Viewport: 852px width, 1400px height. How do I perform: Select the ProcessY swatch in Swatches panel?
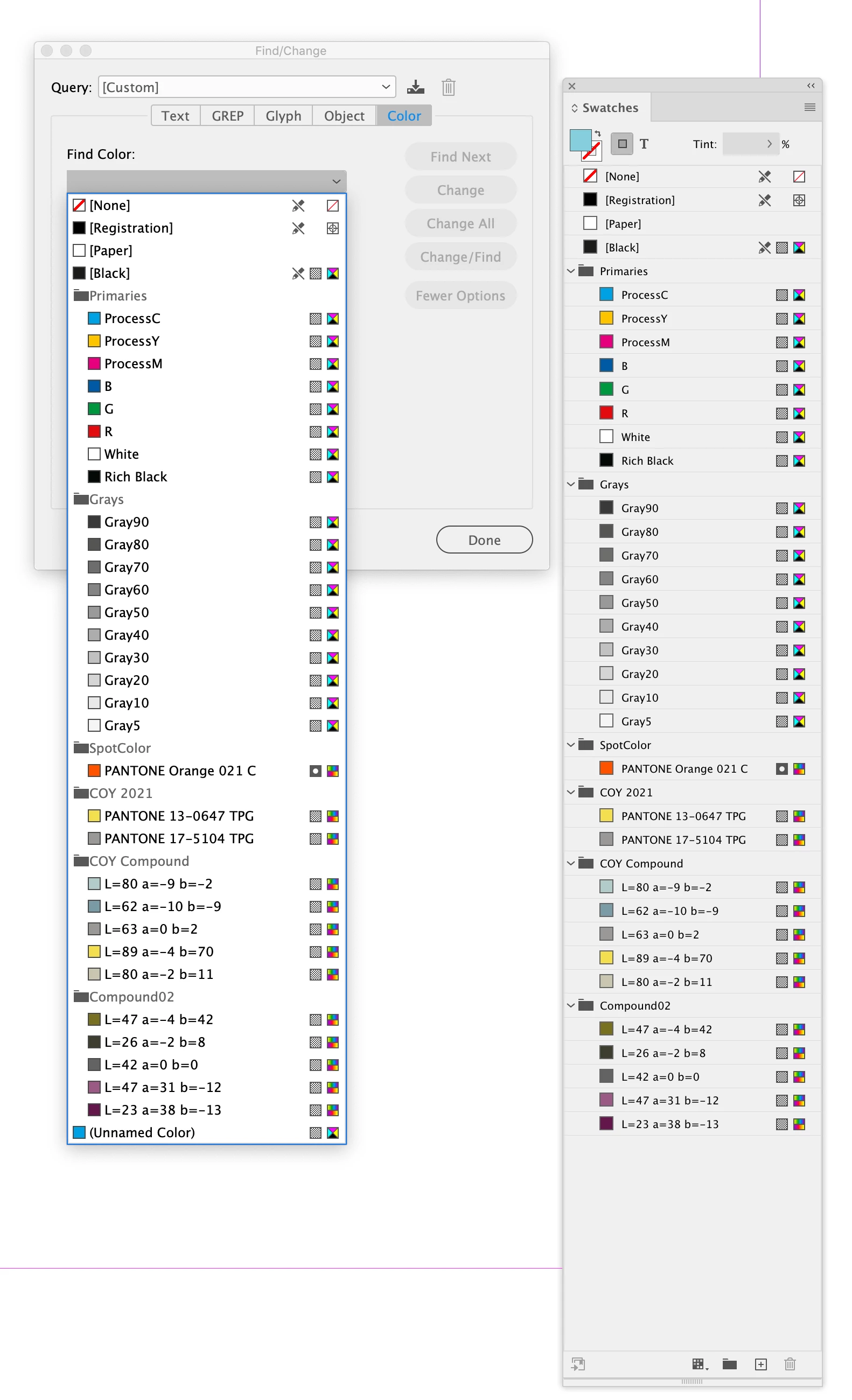click(x=692, y=318)
